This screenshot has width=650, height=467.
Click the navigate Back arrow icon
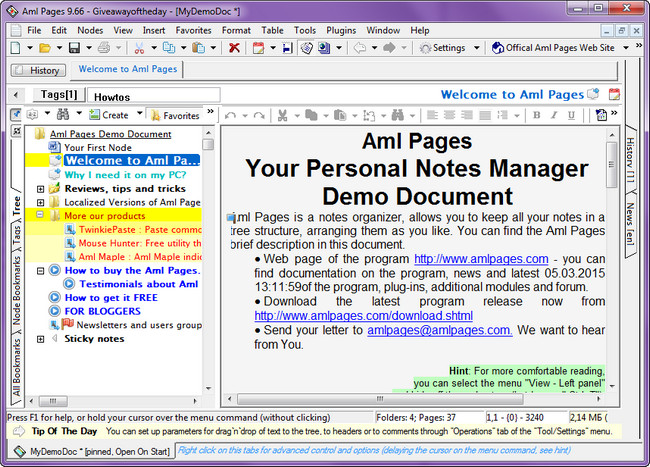pos(359,48)
